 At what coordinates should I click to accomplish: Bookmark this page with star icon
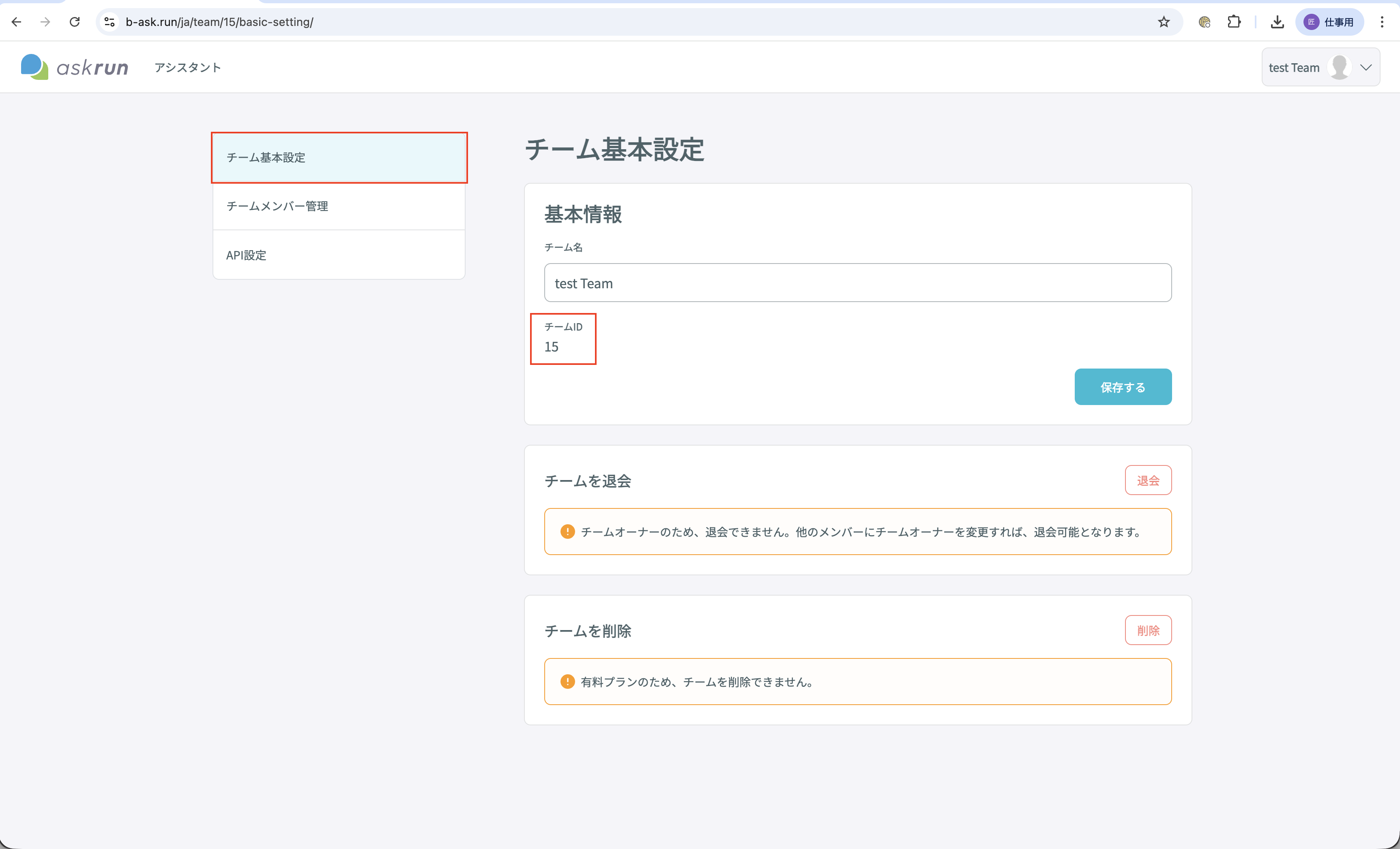click(1164, 21)
